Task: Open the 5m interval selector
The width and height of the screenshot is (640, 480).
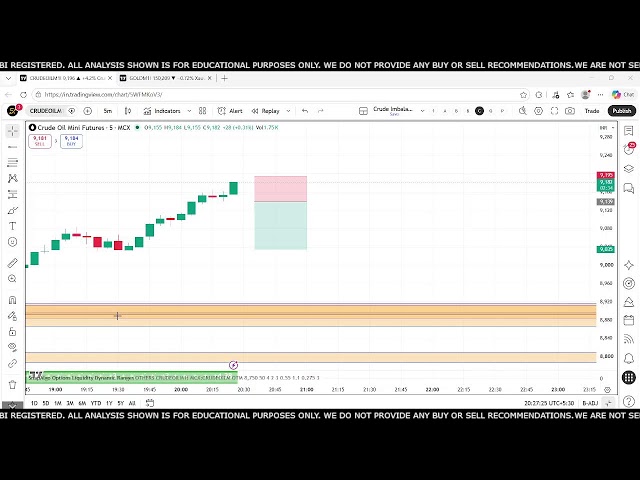Action: (107, 111)
